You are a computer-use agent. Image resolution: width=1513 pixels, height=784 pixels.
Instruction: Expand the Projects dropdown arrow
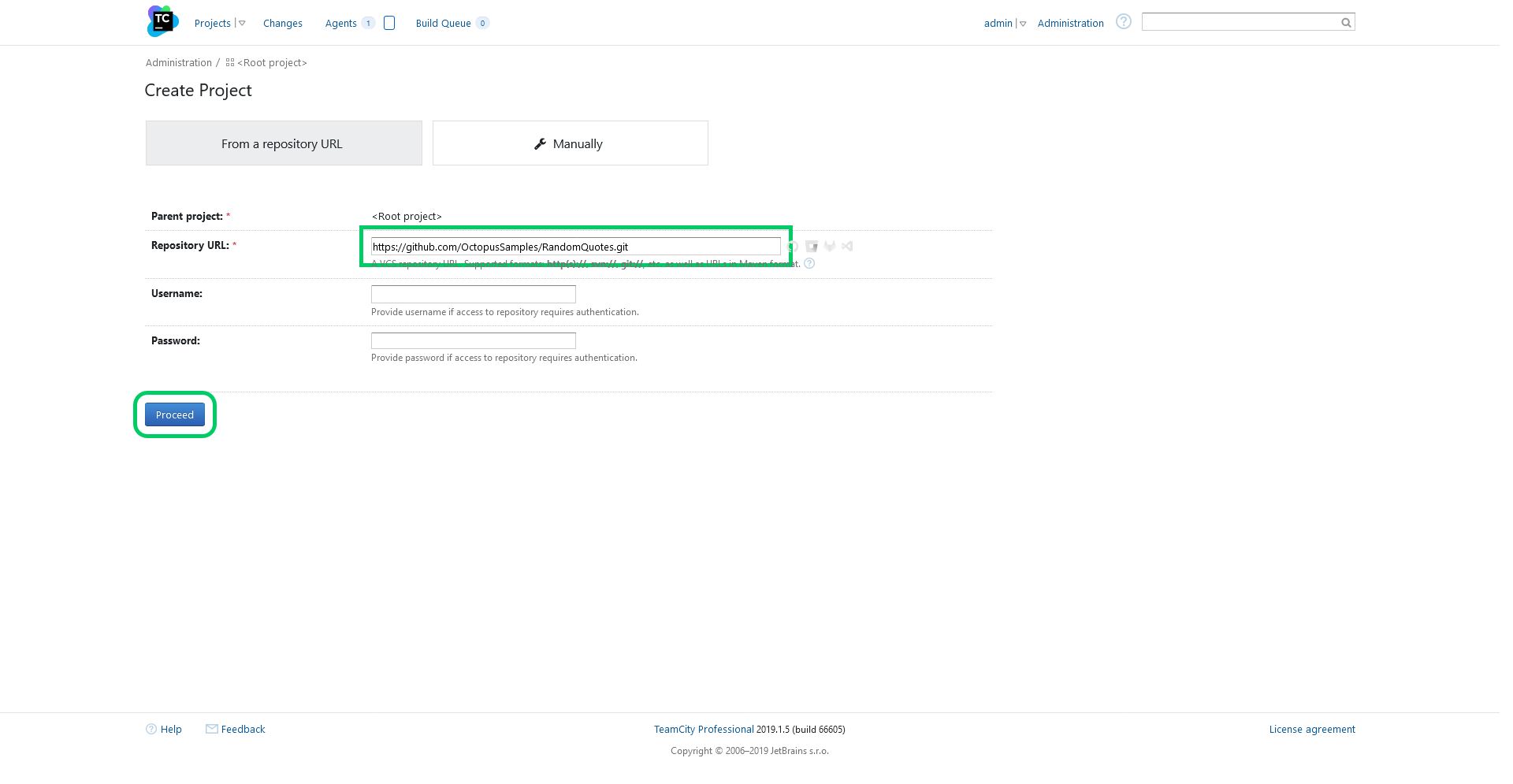click(x=242, y=24)
